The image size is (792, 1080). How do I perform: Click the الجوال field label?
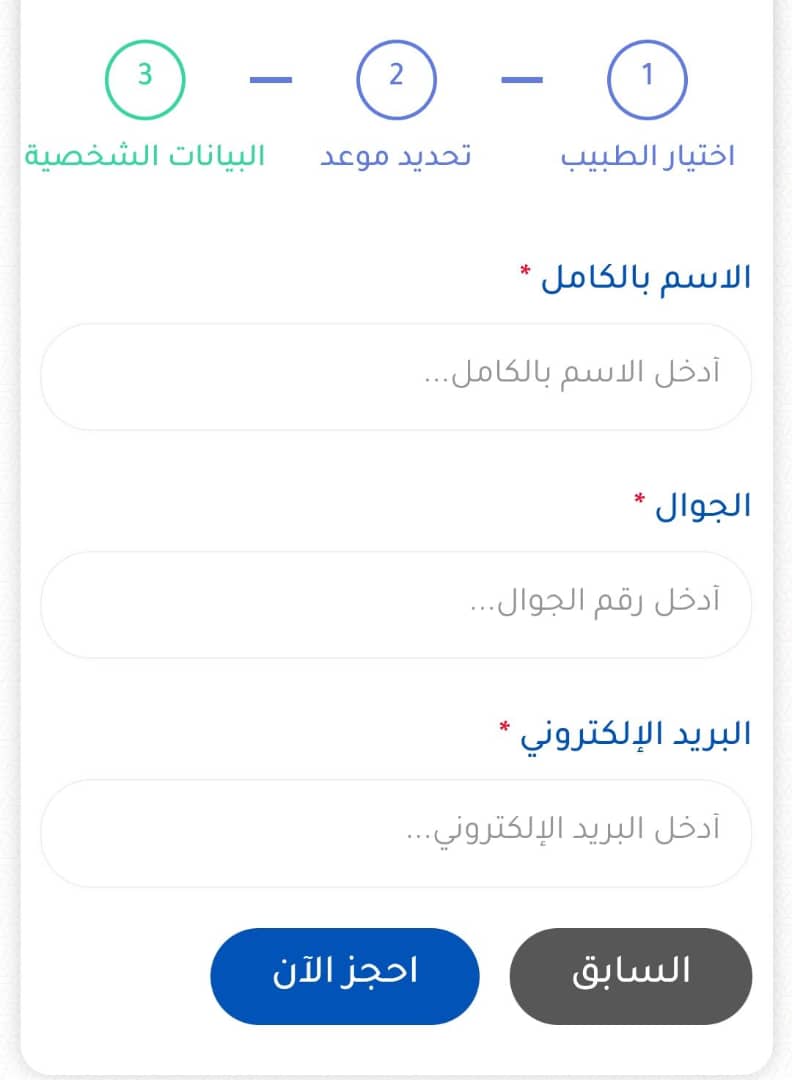pos(702,506)
